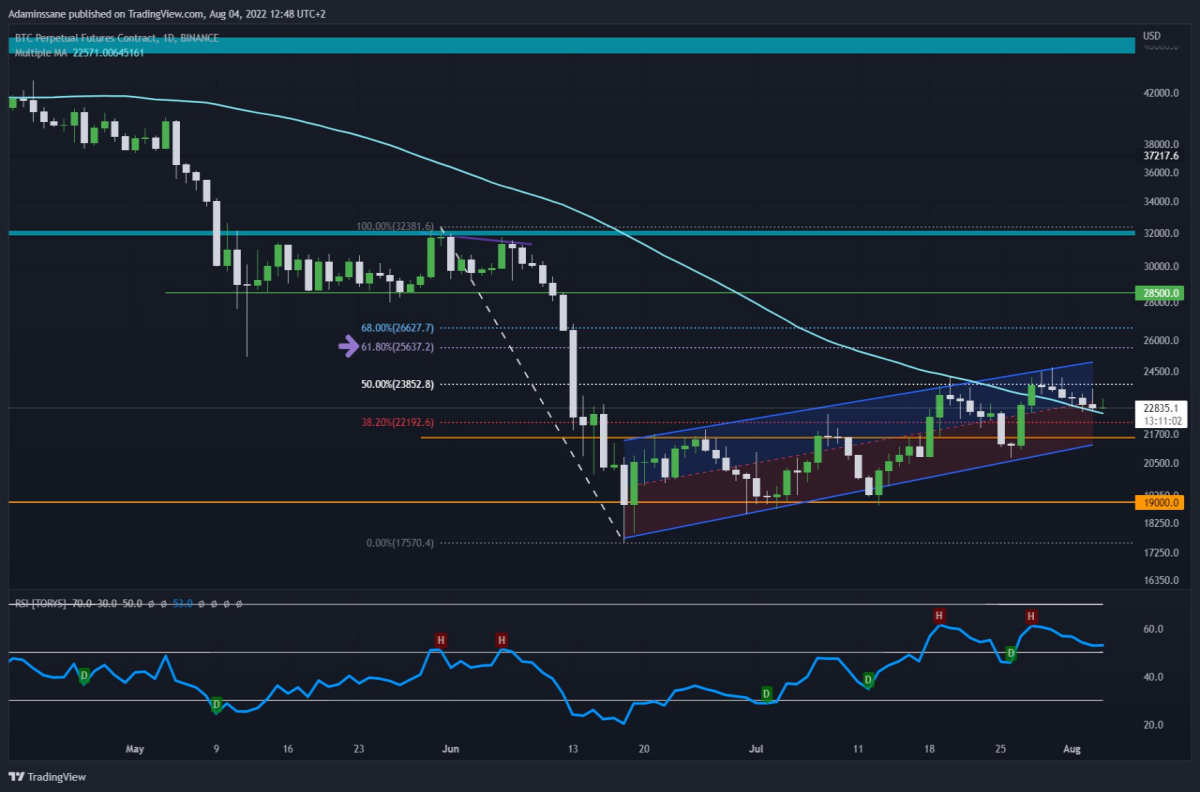
Task: Select the Jun date label on time axis
Action: pyautogui.click(x=450, y=748)
